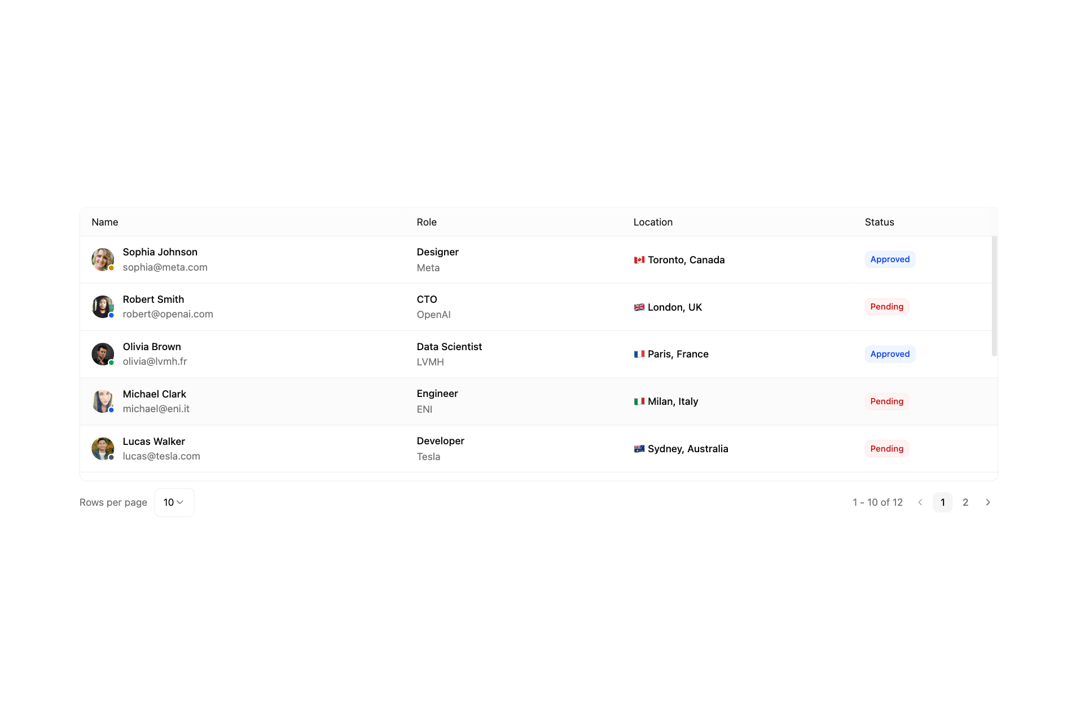Go to the next page arrow

pyautogui.click(x=988, y=502)
